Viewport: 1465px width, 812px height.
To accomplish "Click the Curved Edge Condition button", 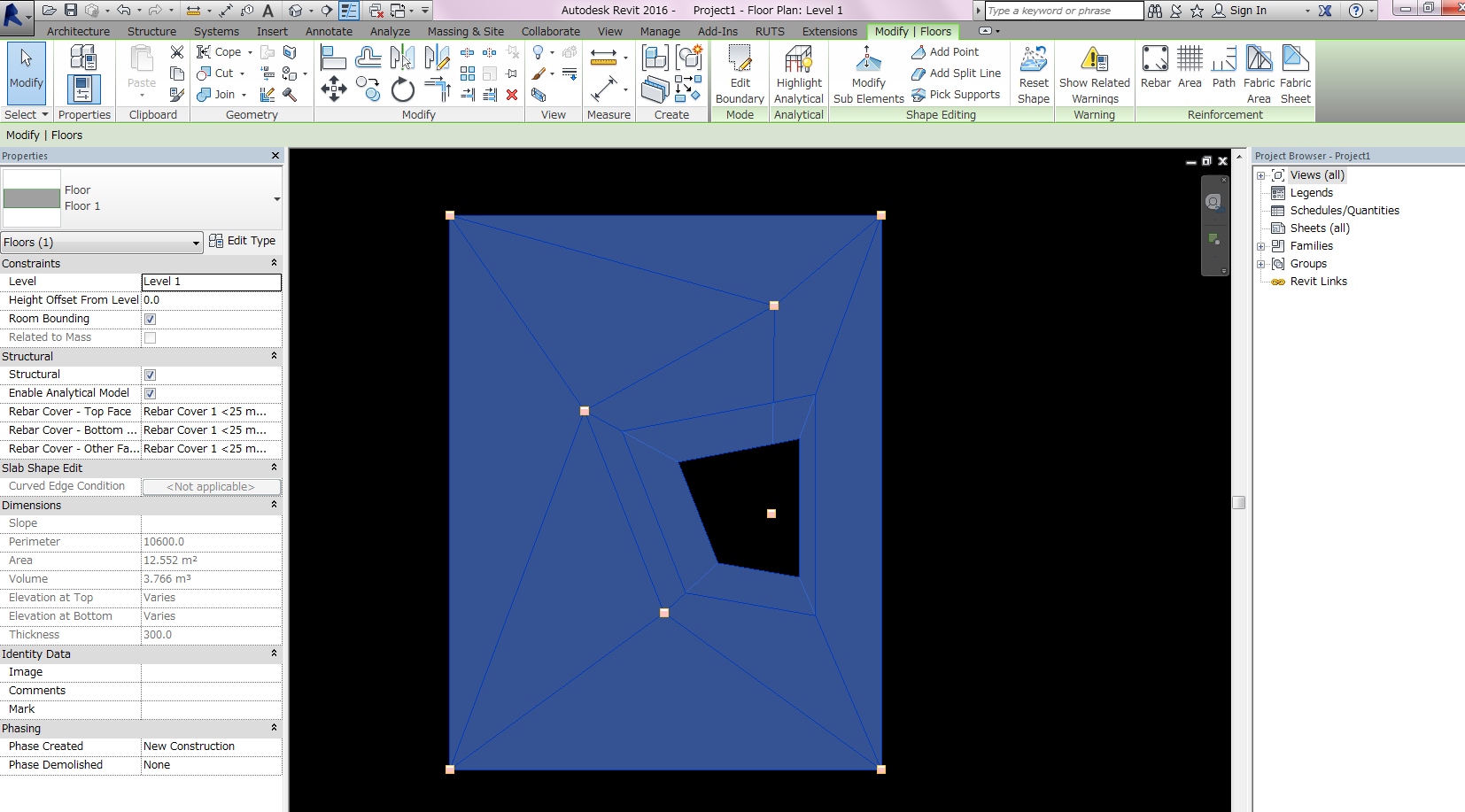I will (x=211, y=487).
